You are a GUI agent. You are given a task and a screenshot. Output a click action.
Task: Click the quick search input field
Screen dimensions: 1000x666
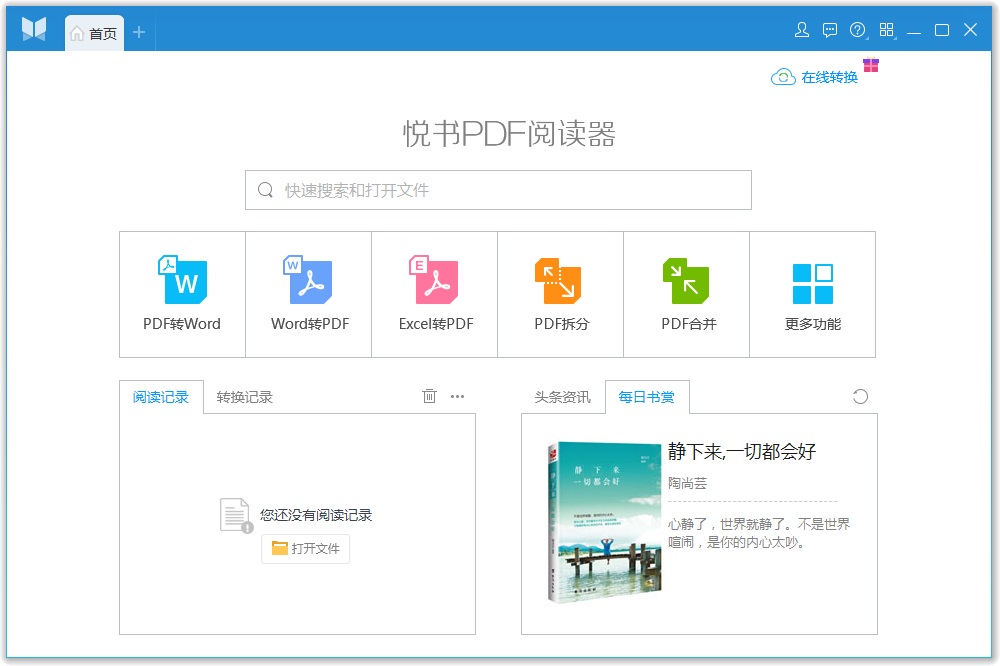(x=497, y=189)
